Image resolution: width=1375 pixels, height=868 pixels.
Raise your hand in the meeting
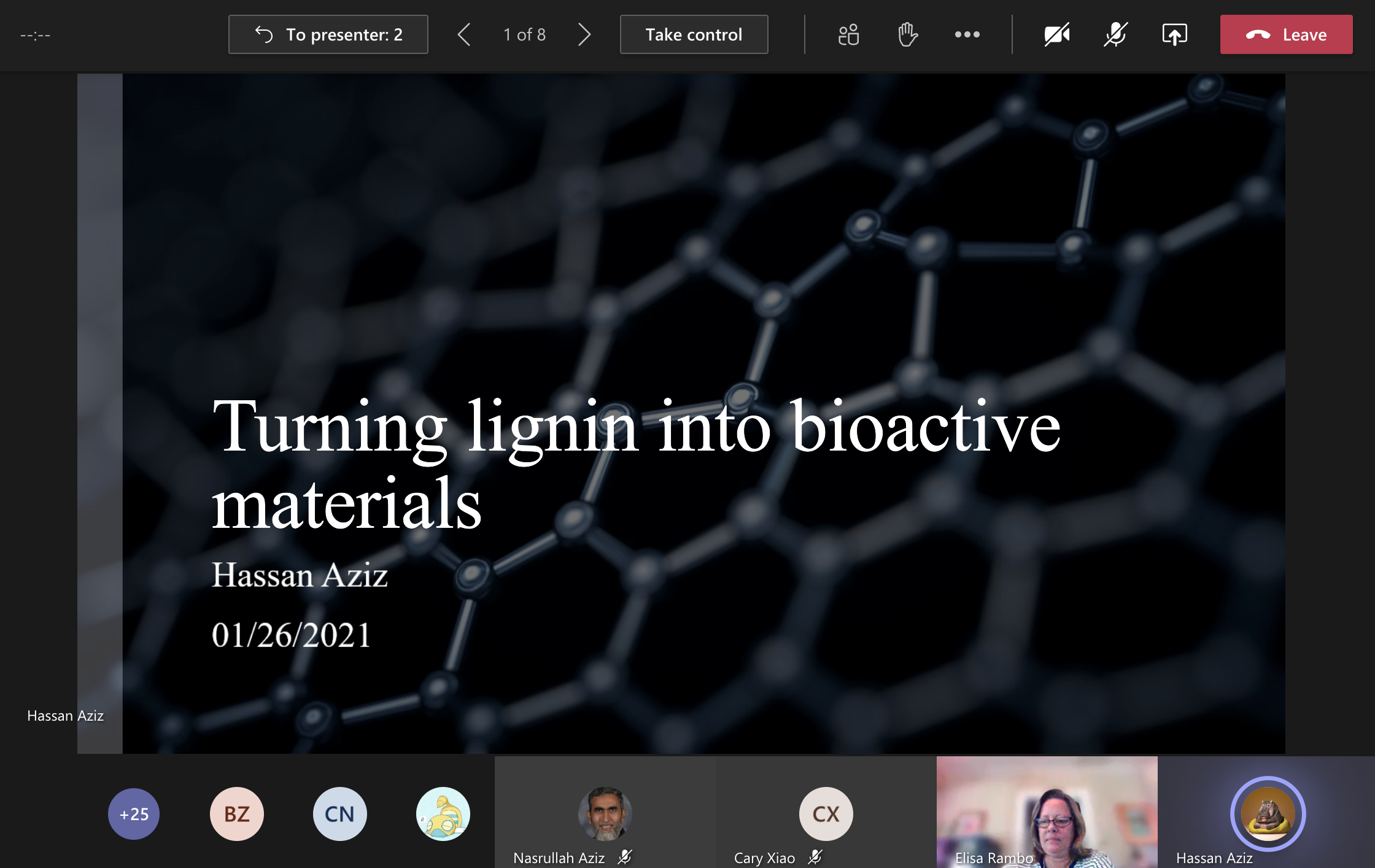tap(907, 35)
